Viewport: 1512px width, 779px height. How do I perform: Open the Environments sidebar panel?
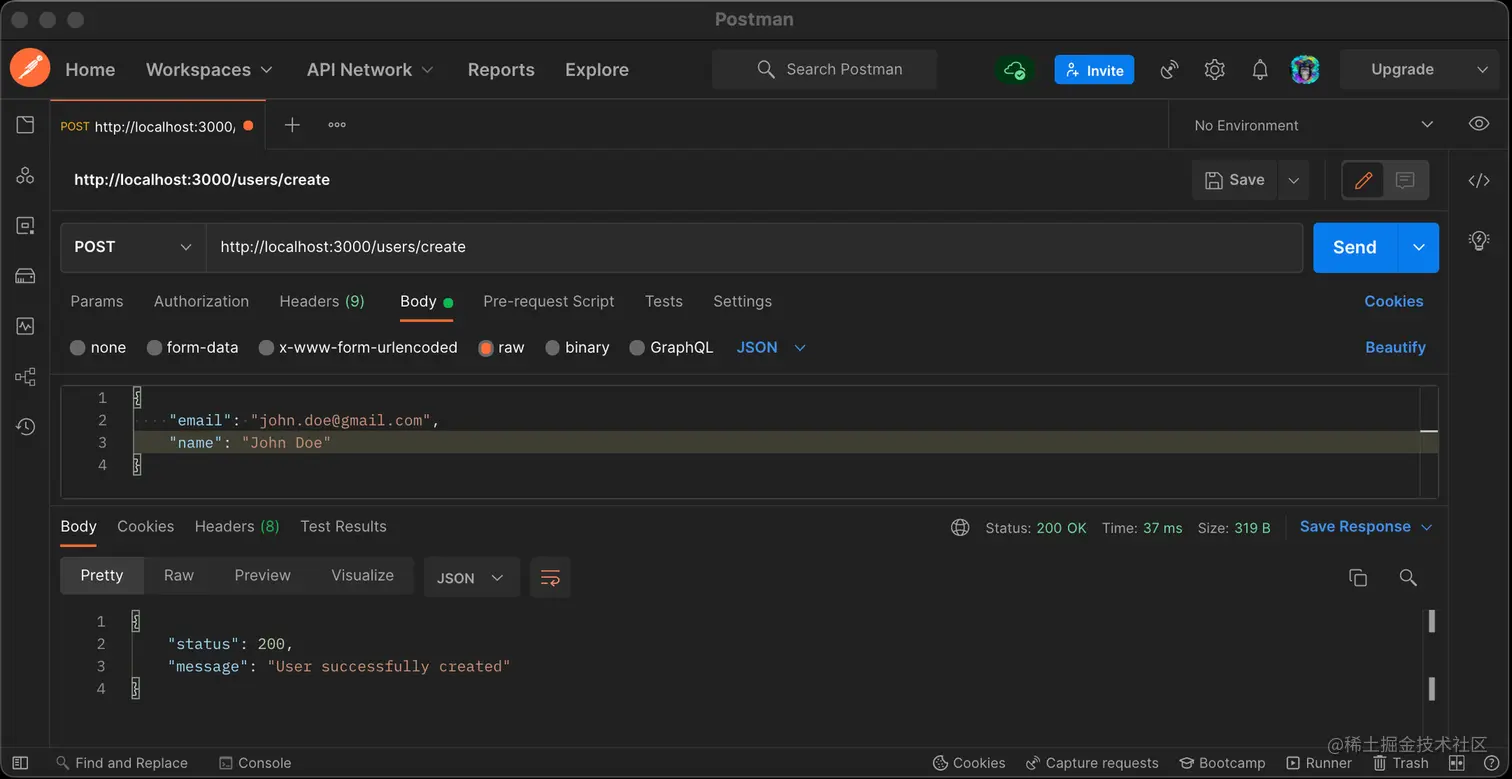[25, 225]
